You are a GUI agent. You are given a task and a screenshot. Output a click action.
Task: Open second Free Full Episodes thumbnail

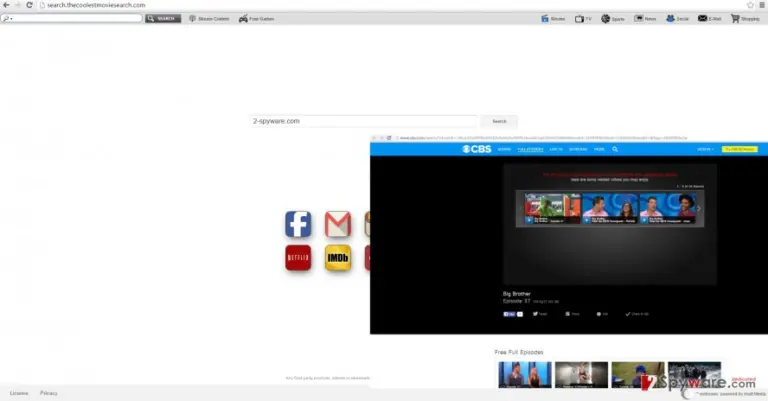(x=581, y=375)
